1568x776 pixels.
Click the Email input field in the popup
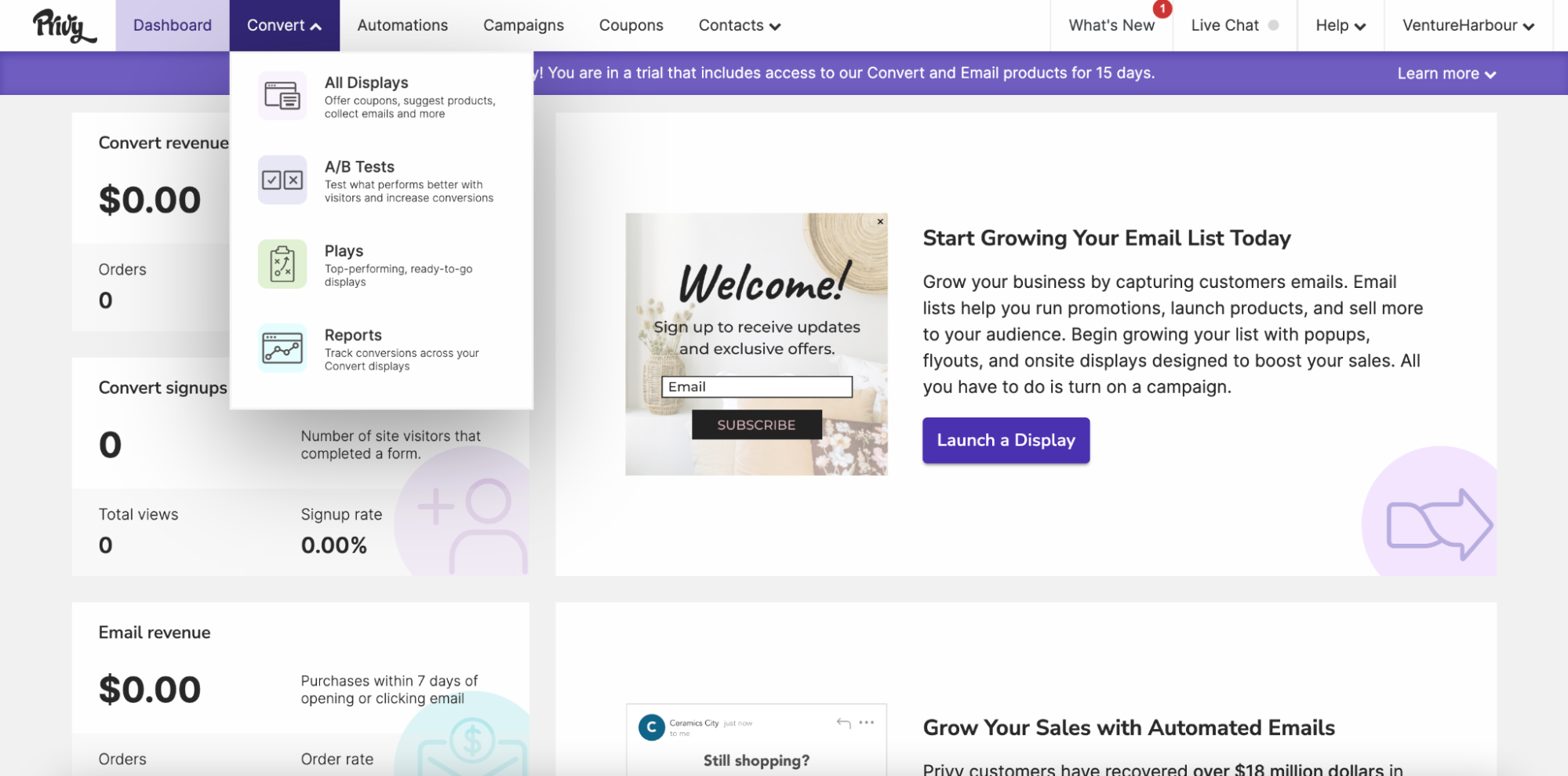pyautogui.click(x=755, y=387)
